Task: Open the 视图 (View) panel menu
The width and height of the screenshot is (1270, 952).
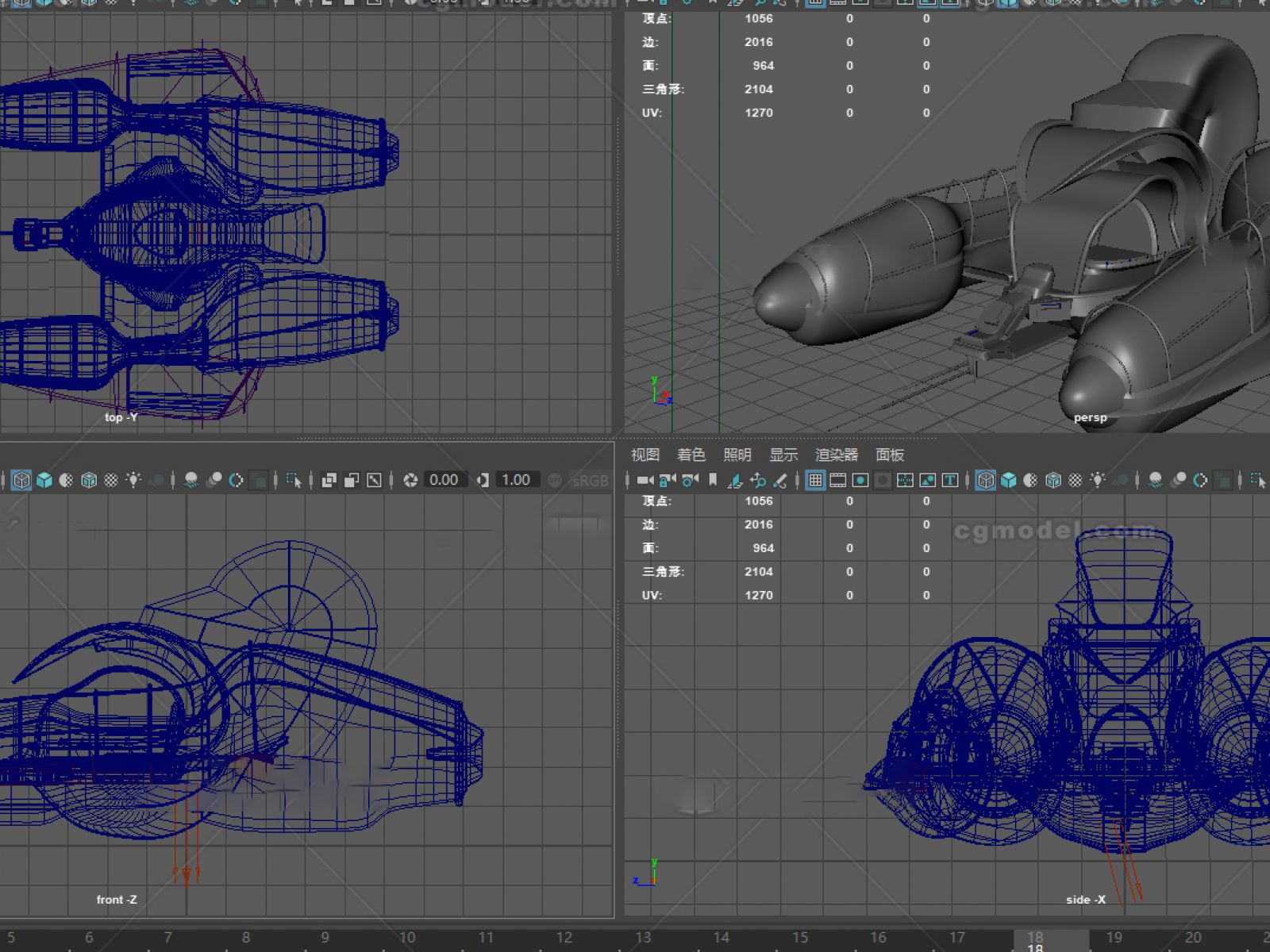Action: [645, 455]
